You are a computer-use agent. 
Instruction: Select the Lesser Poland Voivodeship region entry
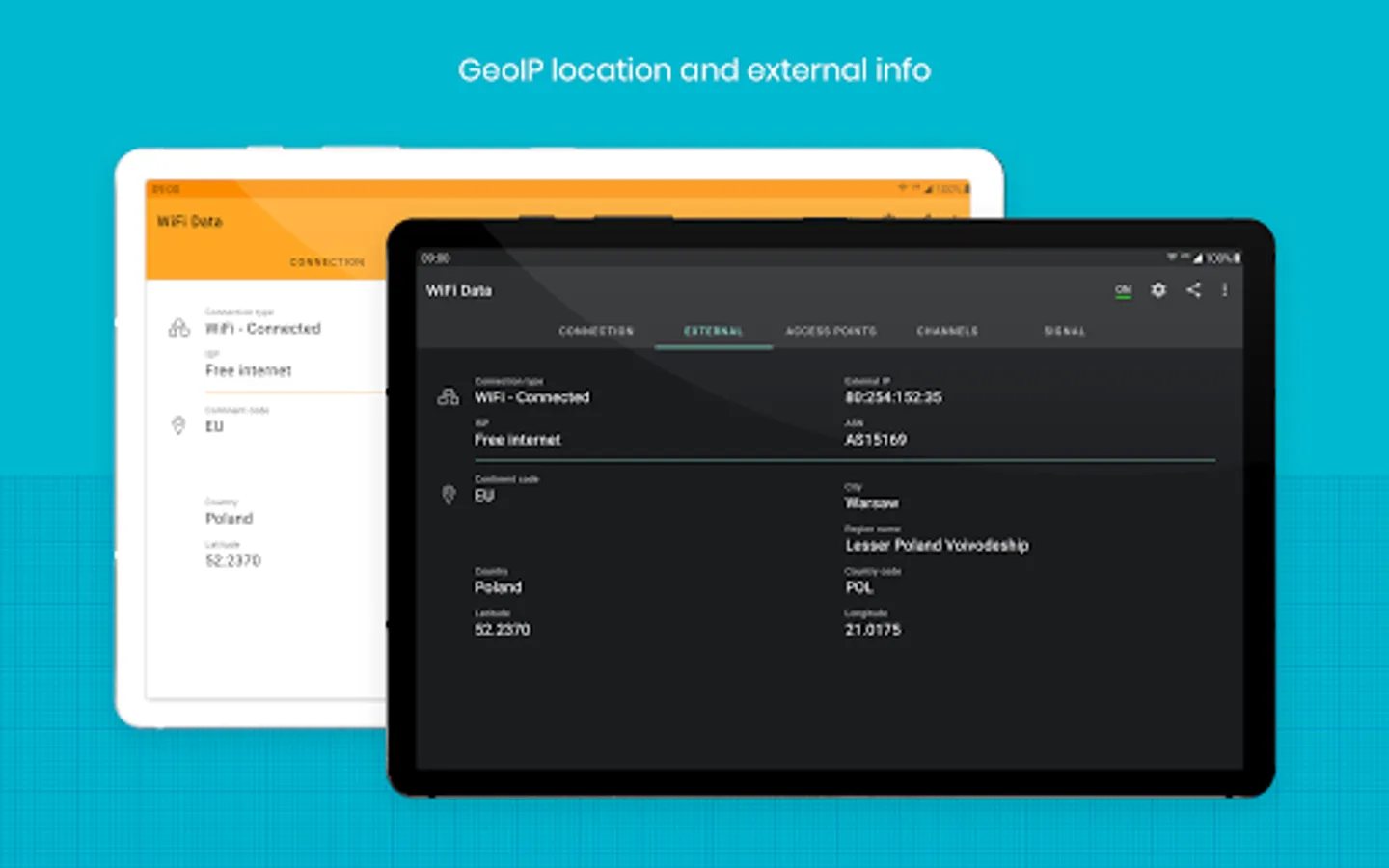coord(937,546)
